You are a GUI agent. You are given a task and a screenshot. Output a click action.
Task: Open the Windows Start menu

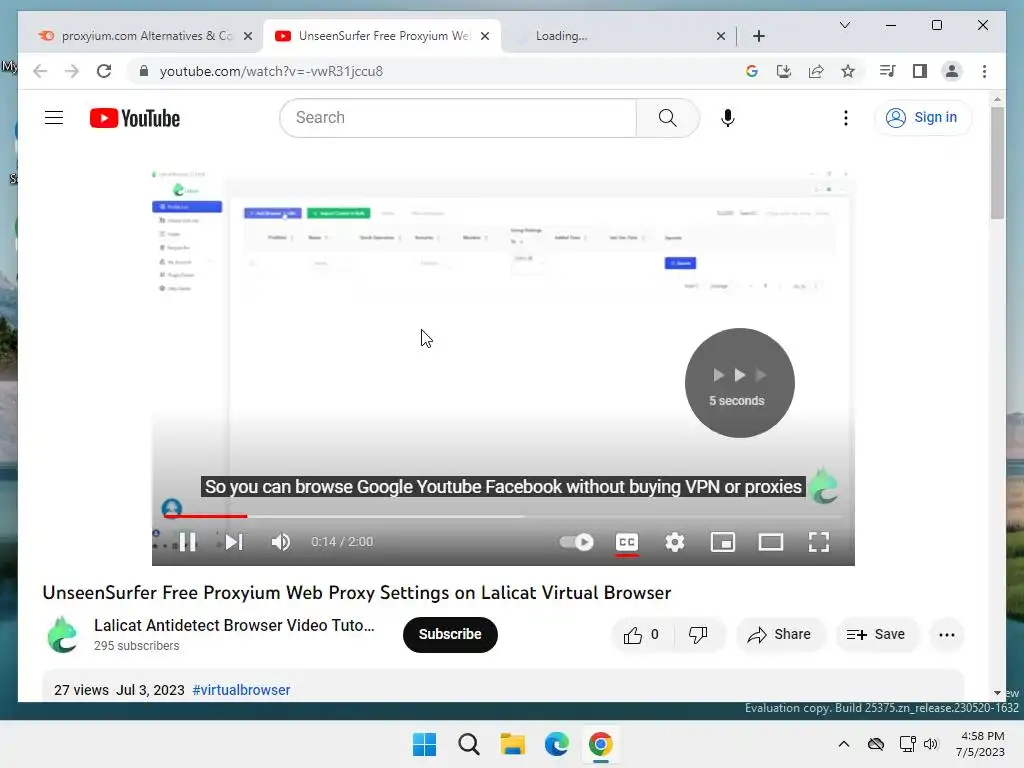[x=424, y=744]
